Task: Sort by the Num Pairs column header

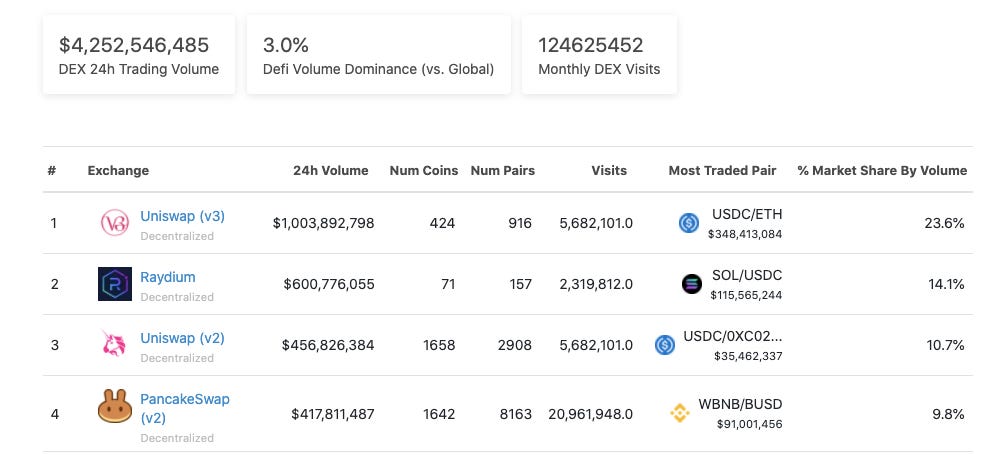Action: click(503, 170)
